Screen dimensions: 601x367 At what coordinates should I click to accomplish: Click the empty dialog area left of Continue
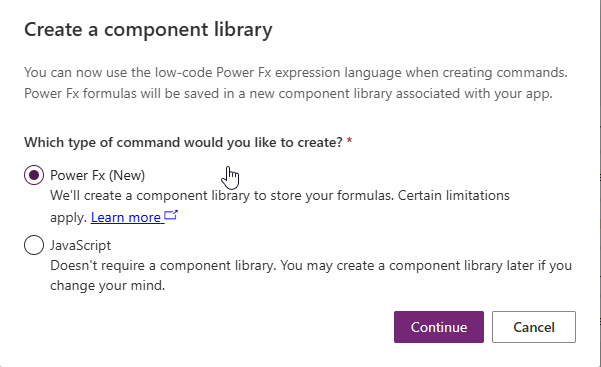(x=207, y=327)
